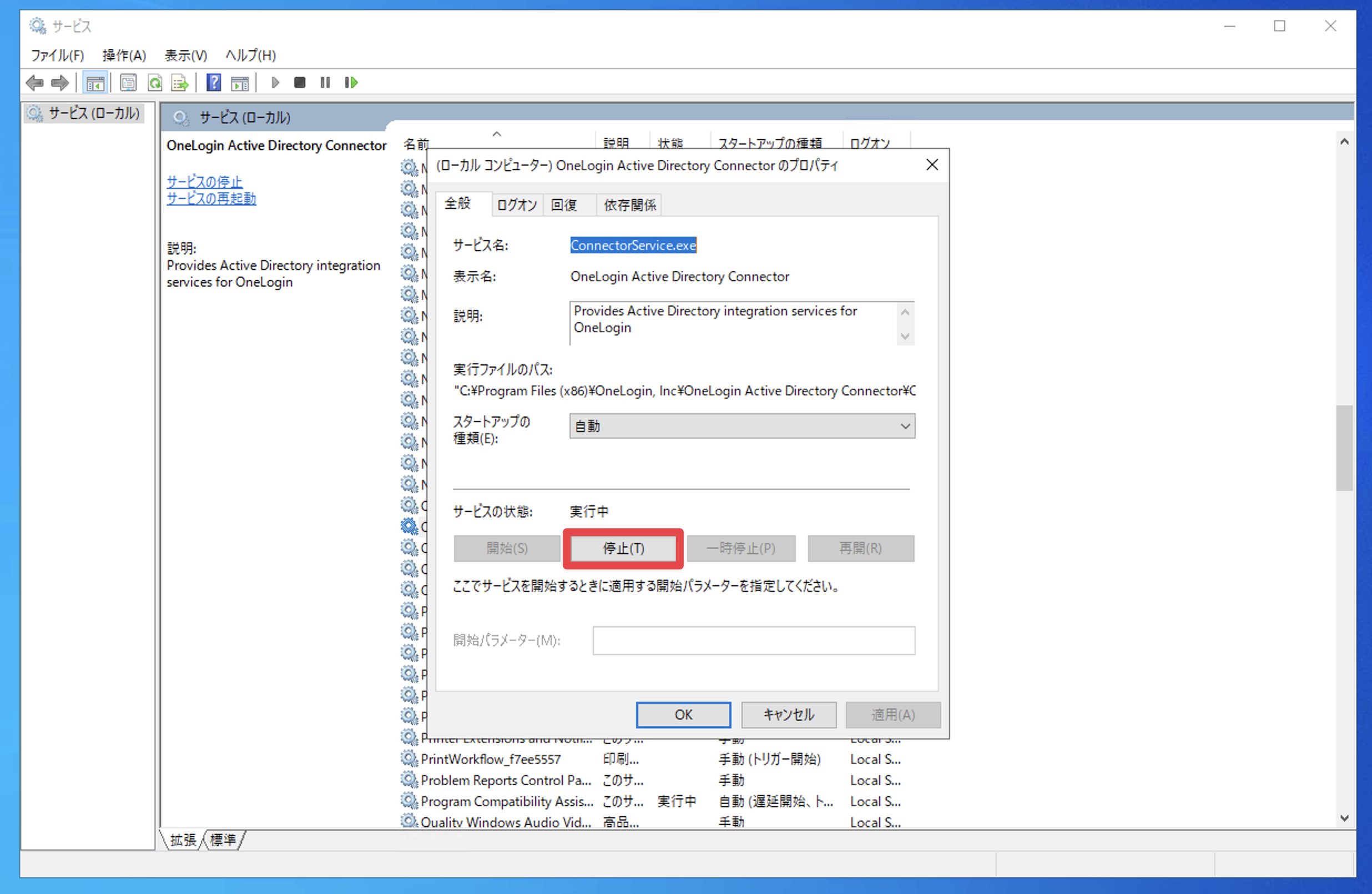This screenshot has width=1372, height=894.
Task: Click the 実行中 status of Program Compatibility Assis...
Action: pyautogui.click(x=677, y=801)
